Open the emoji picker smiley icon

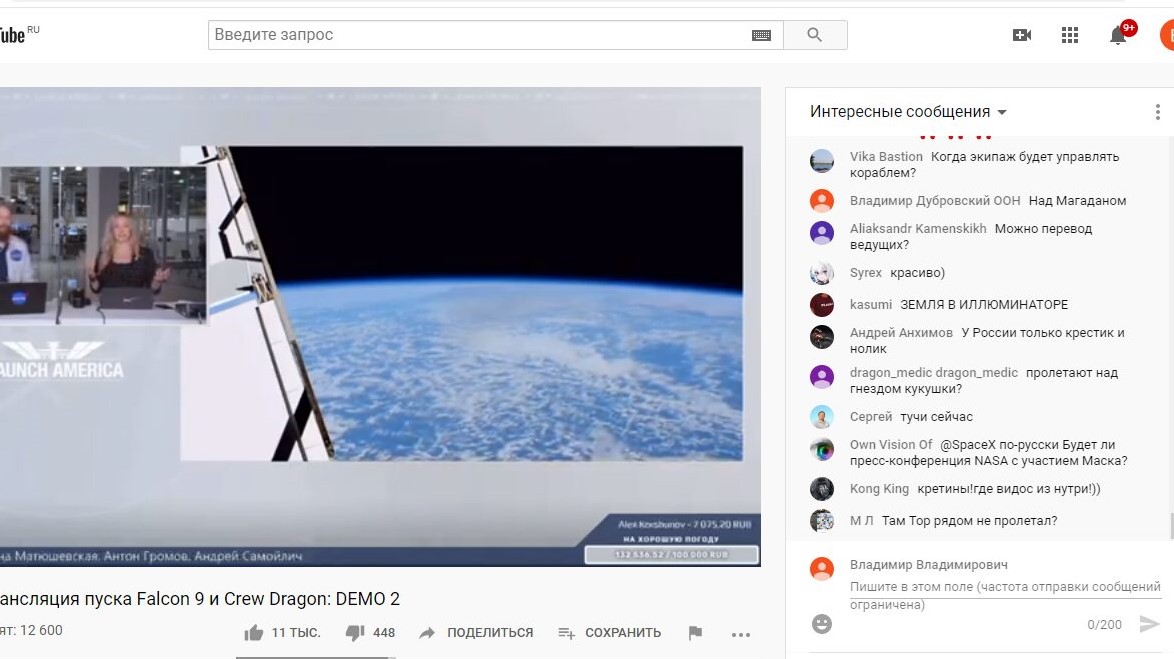click(x=822, y=624)
